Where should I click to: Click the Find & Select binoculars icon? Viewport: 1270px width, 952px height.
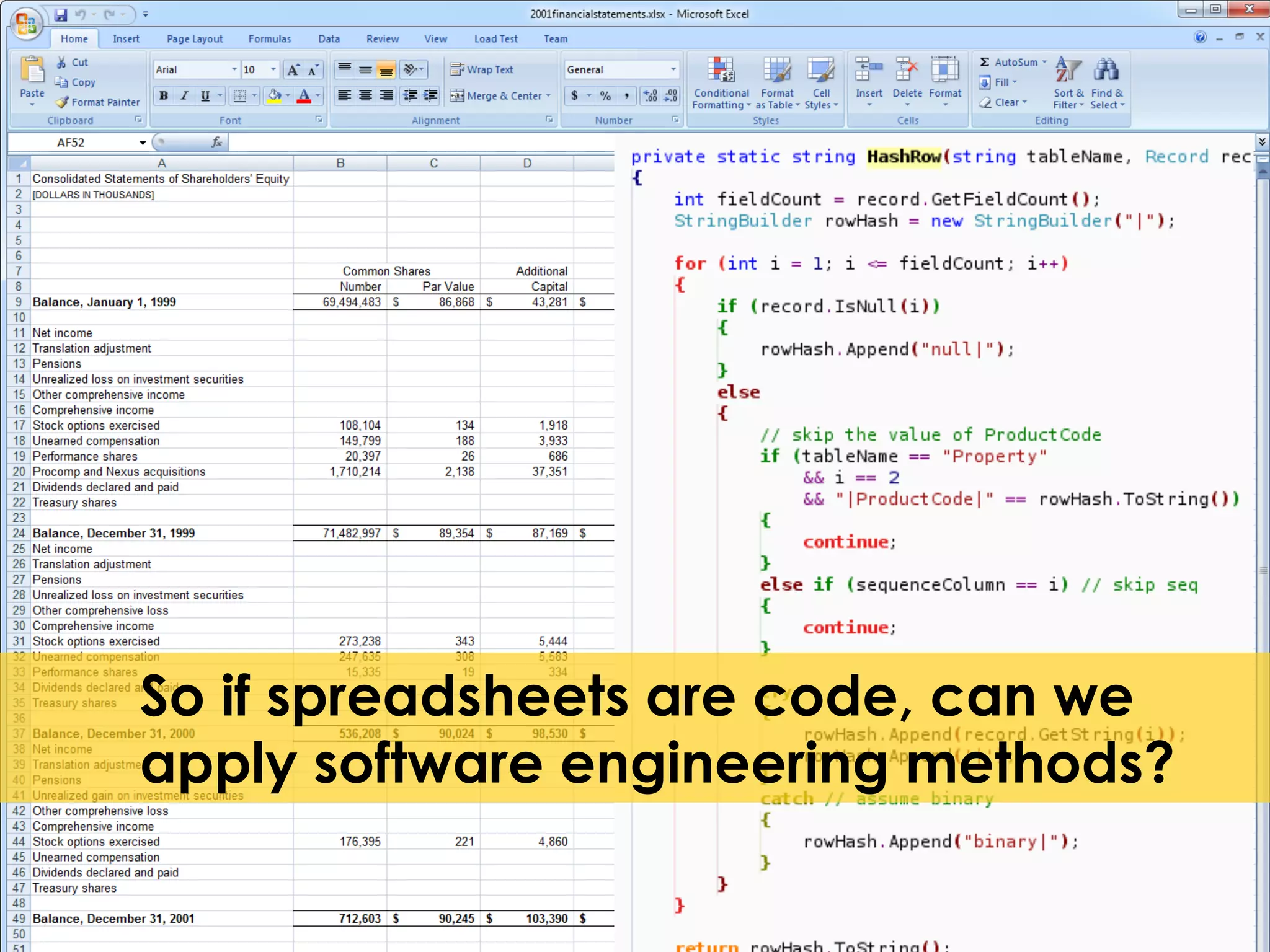click(1106, 69)
